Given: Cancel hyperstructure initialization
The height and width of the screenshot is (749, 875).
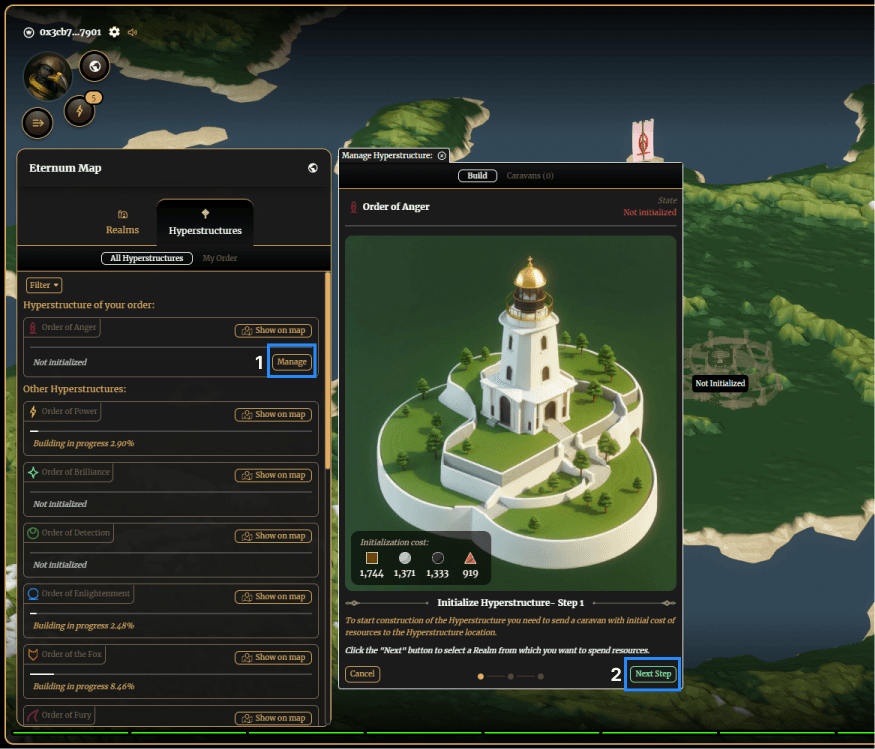Looking at the screenshot, I should point(362,674).
